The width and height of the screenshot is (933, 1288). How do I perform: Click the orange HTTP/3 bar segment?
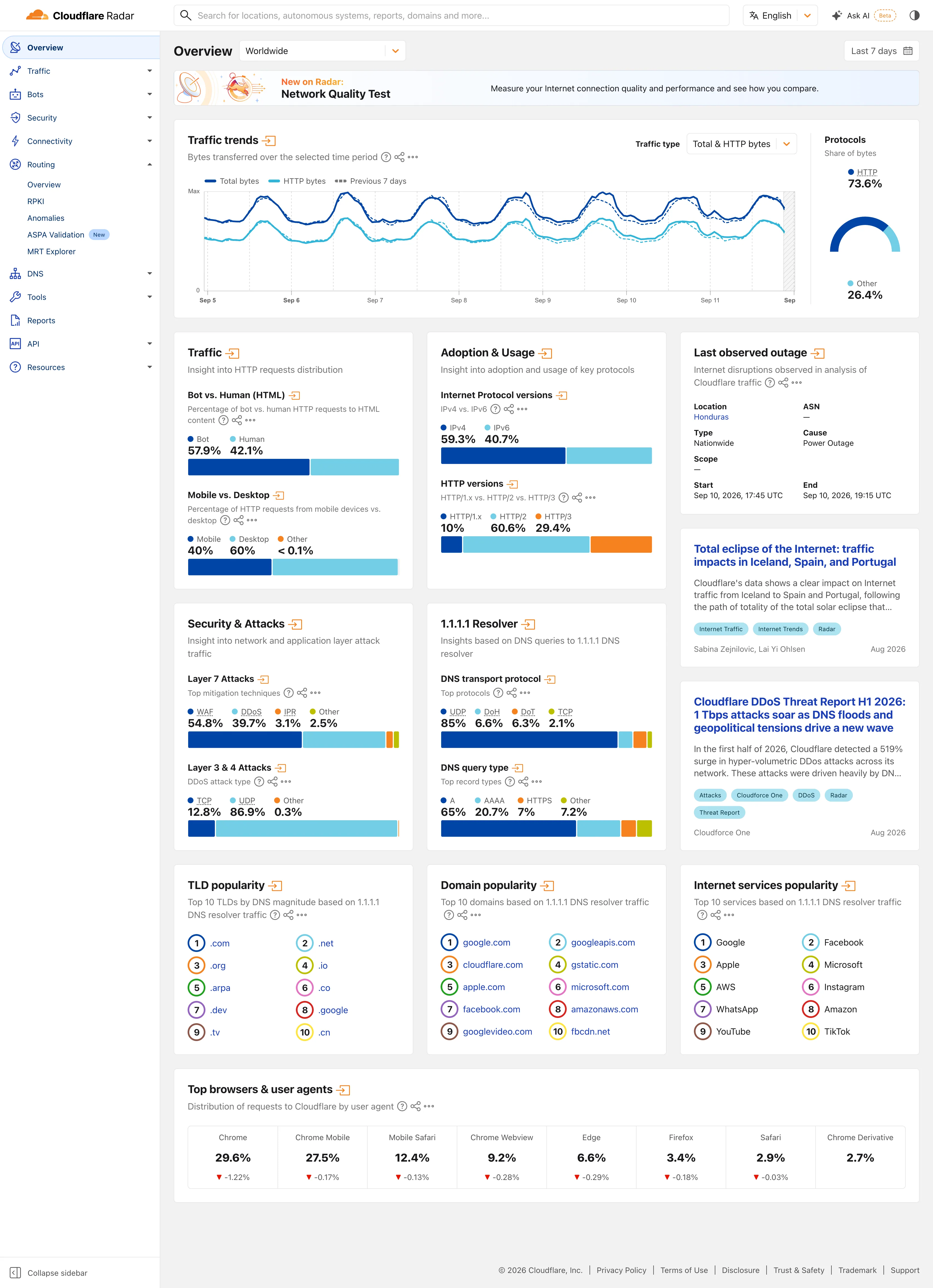pyautogui.click(x=621, y=545)
